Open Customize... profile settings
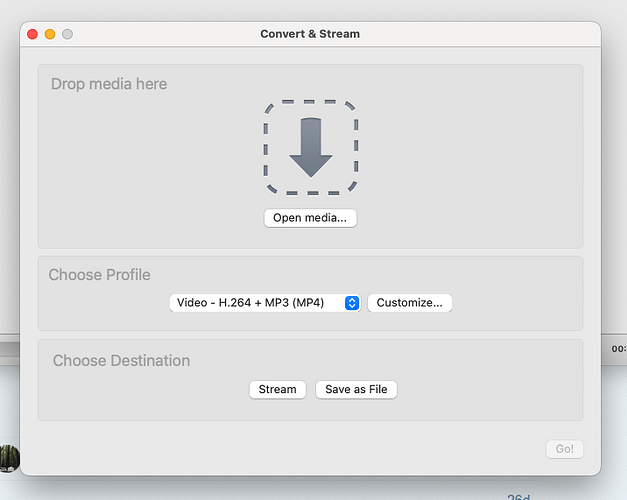The height and width of the screenshot is (500, 627). [409, 303]
